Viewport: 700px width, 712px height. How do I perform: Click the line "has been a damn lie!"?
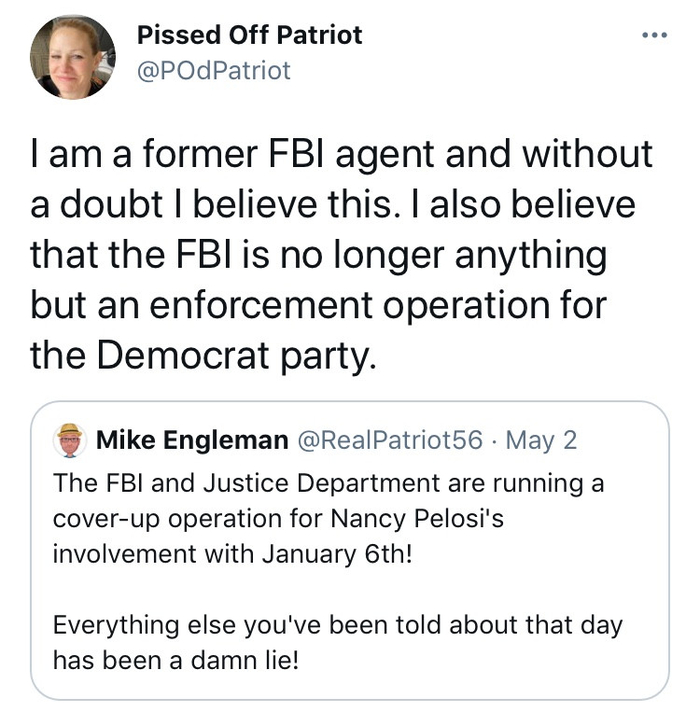174,659
